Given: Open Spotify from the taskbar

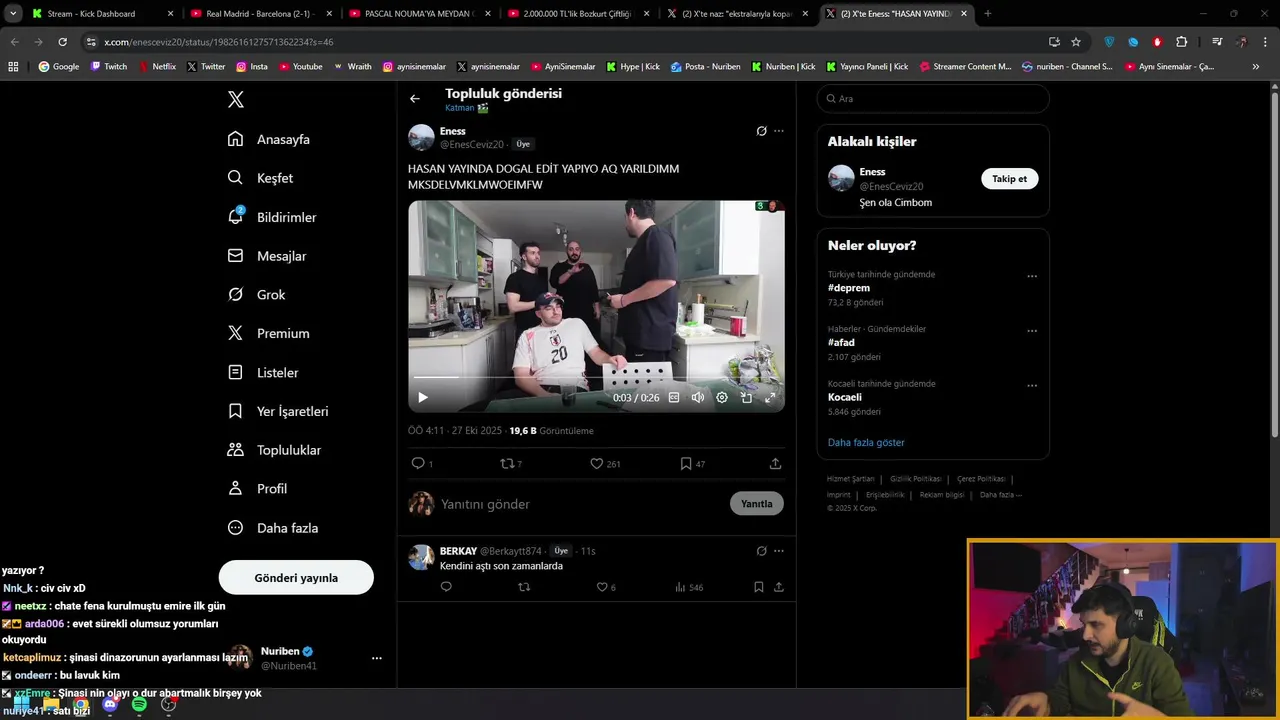Looking at the screenshot, I should (139, 705).
